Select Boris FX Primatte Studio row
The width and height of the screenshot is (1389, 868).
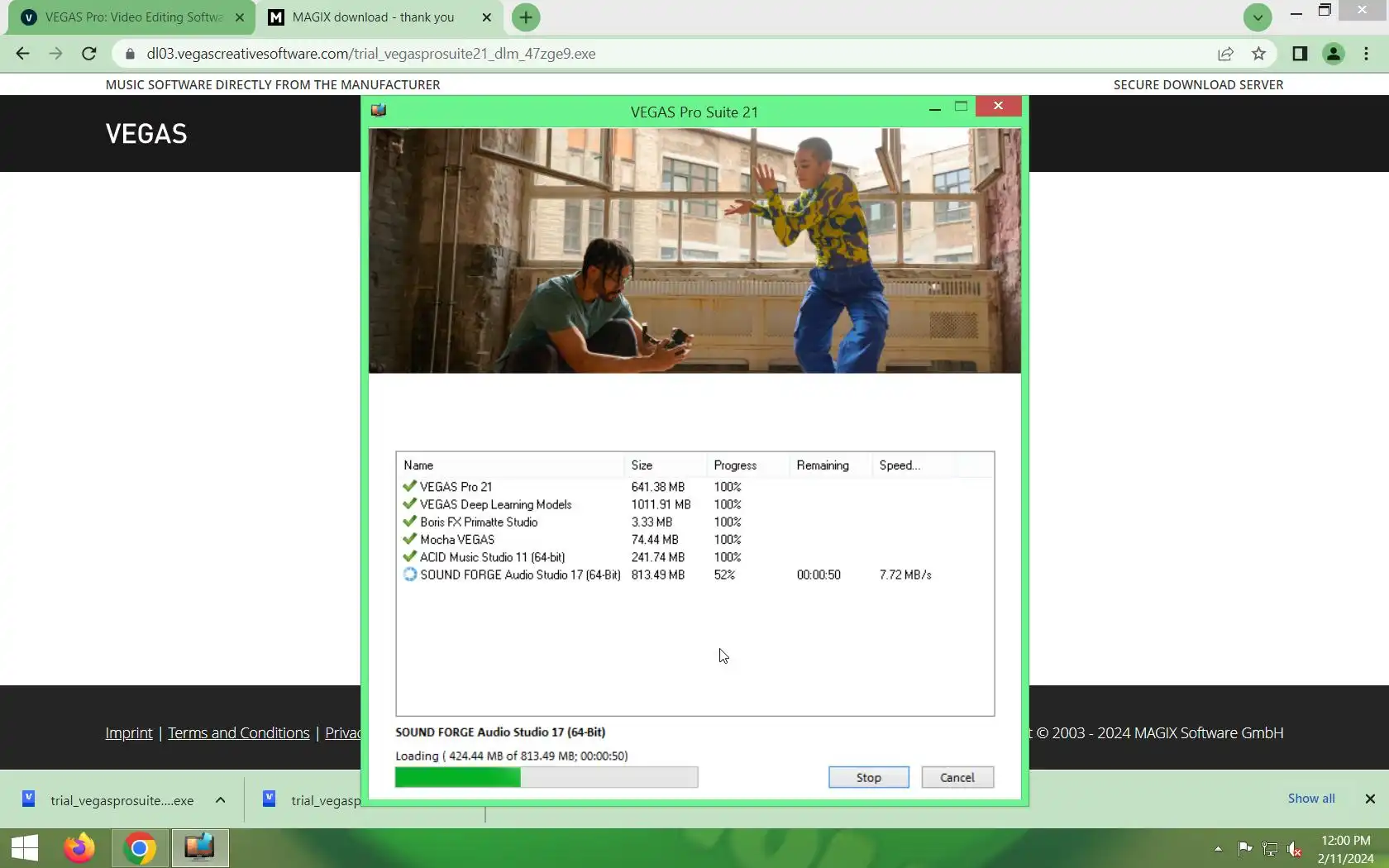click(x=694, y=522)
